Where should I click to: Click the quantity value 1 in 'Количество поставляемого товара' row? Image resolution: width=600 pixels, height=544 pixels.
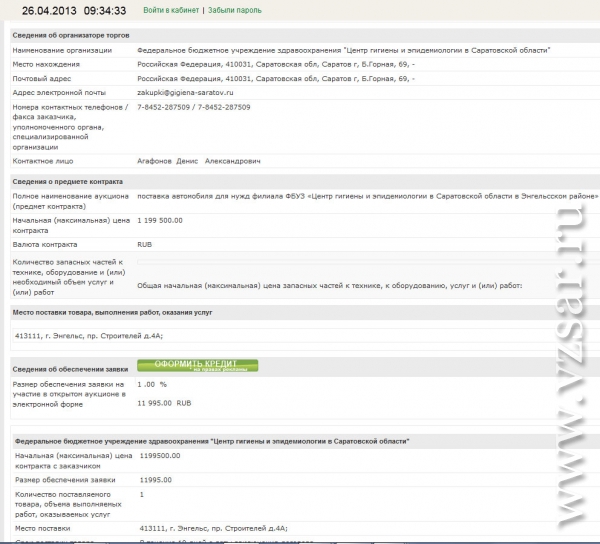(x=142, y=494)
